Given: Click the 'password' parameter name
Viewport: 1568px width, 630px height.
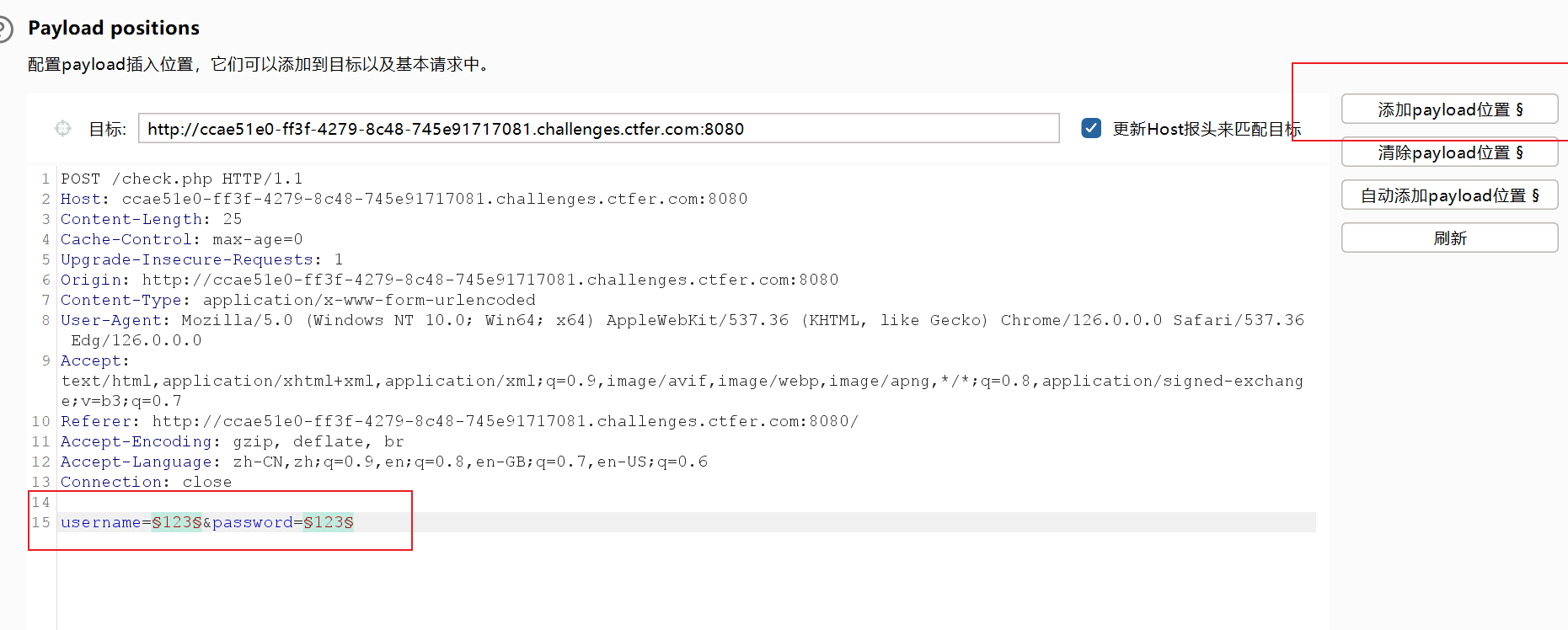Looking at the screenshot, I should pyautogui.click(x=253, y=522).
